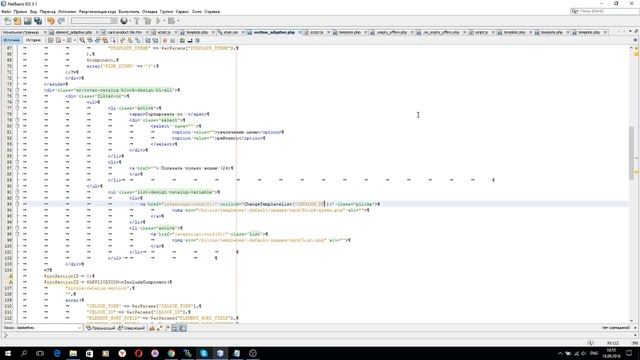Click the Предыдущий (Previous) find button
This screenshot has height=360, width=640.
[x=101, y=328]
